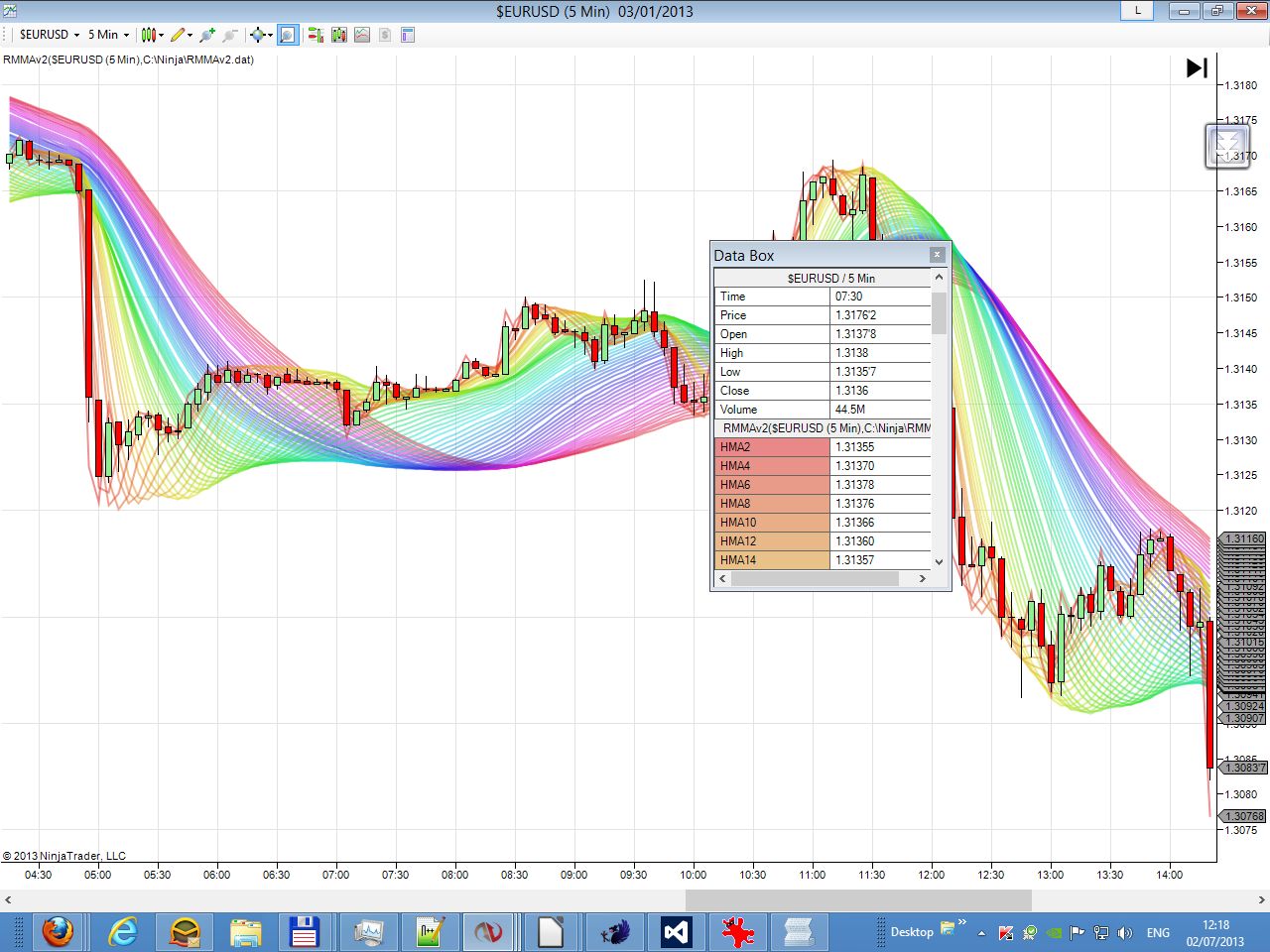Open the 5 Min interval selector
1270x952 pixels.
[x=108, y=35]
